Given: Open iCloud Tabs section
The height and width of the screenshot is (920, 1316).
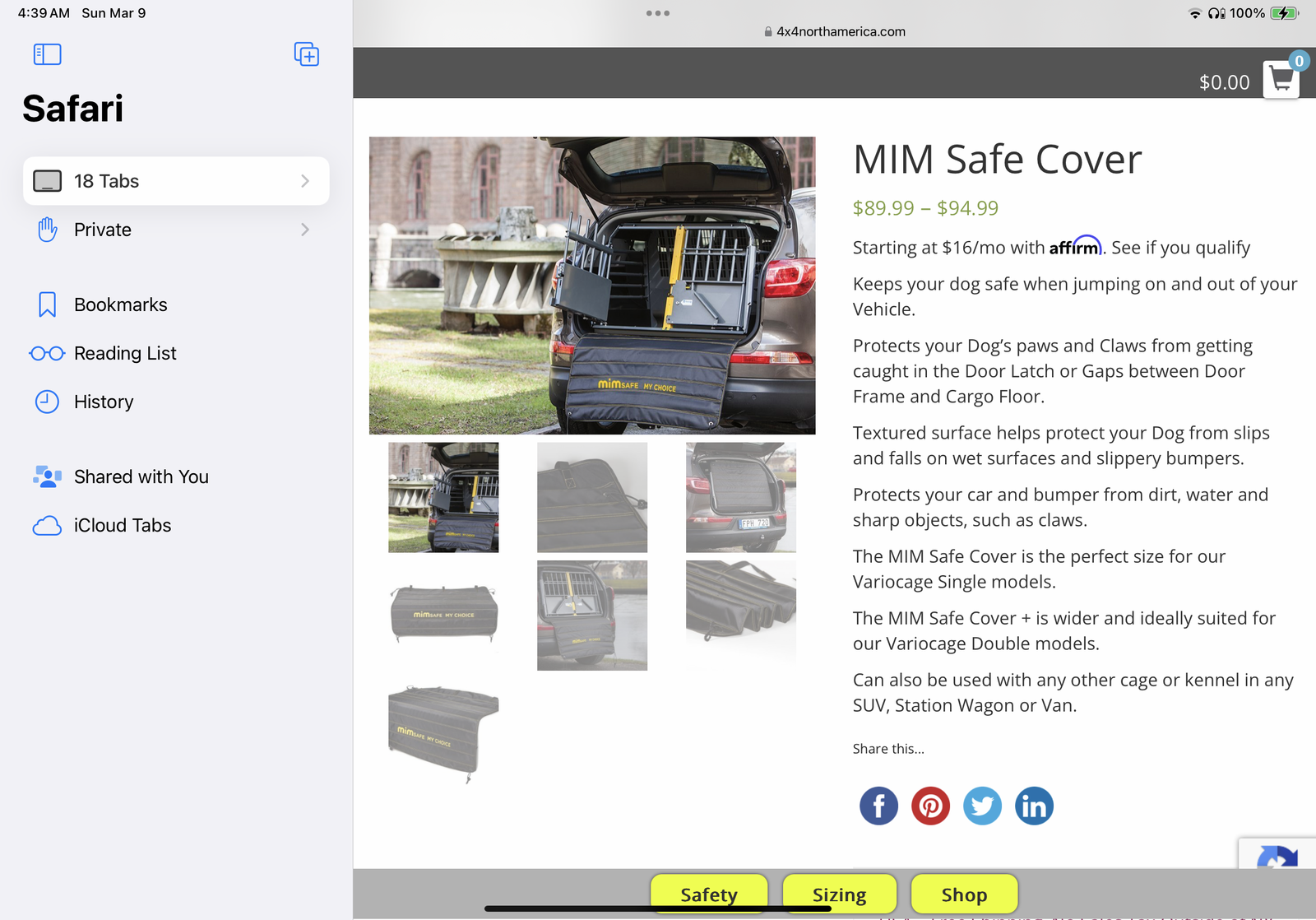Looking at the screenshot, I should point(176,525).
